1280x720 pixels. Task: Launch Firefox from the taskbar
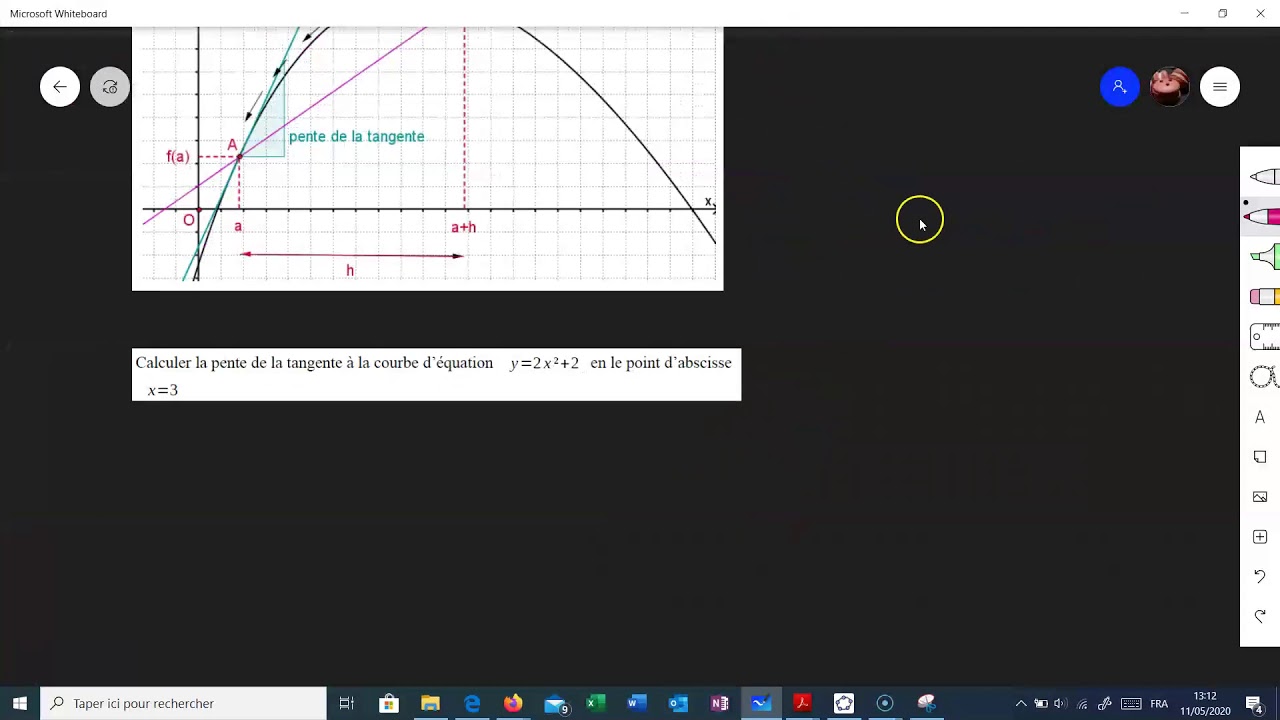click(x=513, y=703)
